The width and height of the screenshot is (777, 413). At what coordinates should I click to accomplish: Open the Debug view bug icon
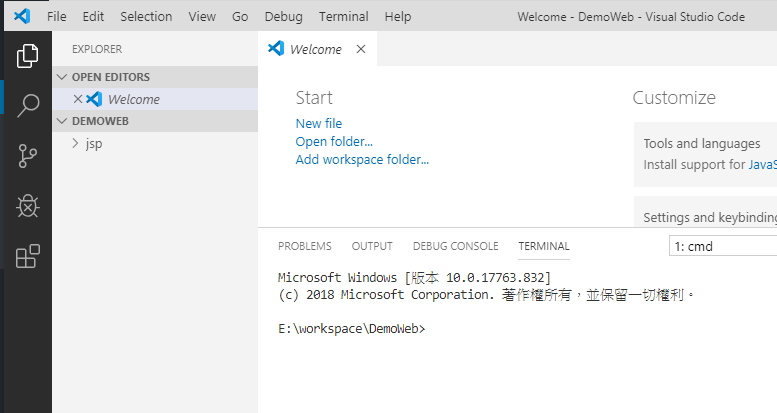coord(27,206)
